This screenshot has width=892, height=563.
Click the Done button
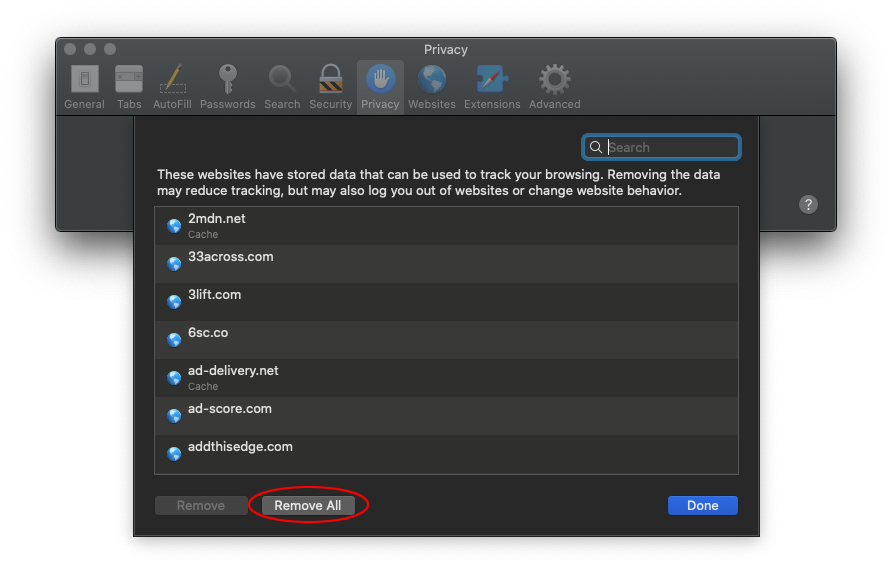[703, 505]
